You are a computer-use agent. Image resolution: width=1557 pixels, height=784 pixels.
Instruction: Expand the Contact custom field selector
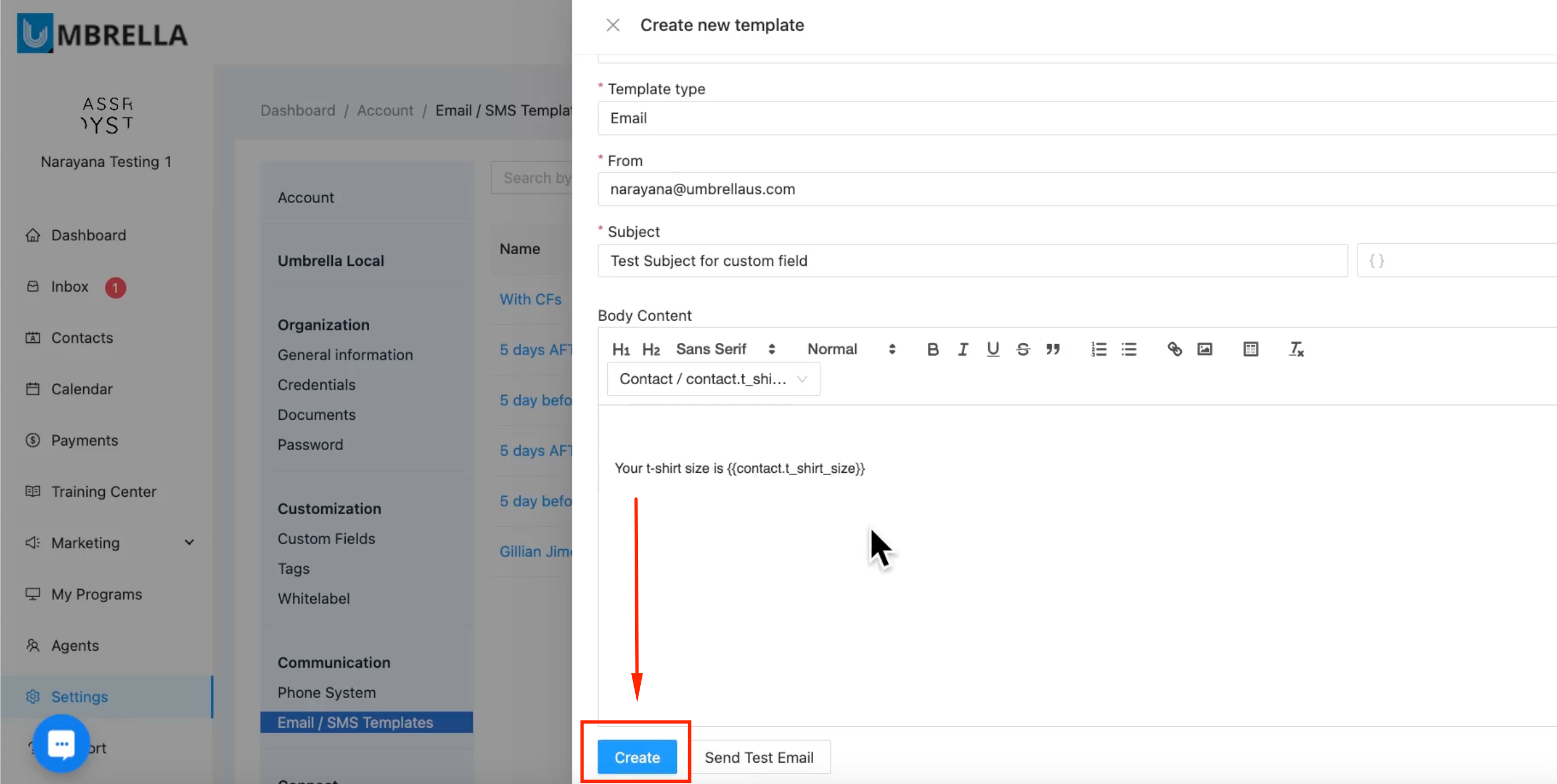pyautogui.click(x=713, y=379)
